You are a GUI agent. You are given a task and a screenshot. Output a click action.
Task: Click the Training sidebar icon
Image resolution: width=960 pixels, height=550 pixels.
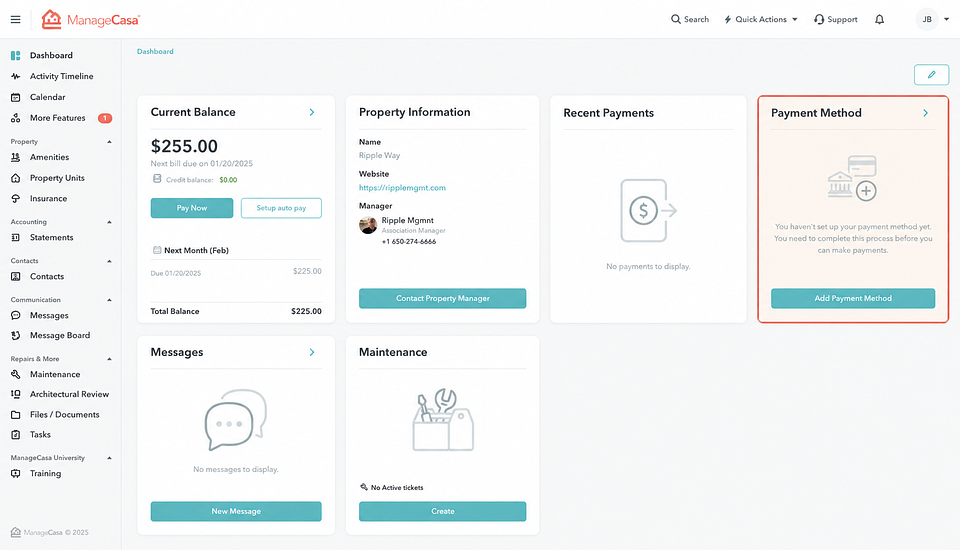coord(16,473)
